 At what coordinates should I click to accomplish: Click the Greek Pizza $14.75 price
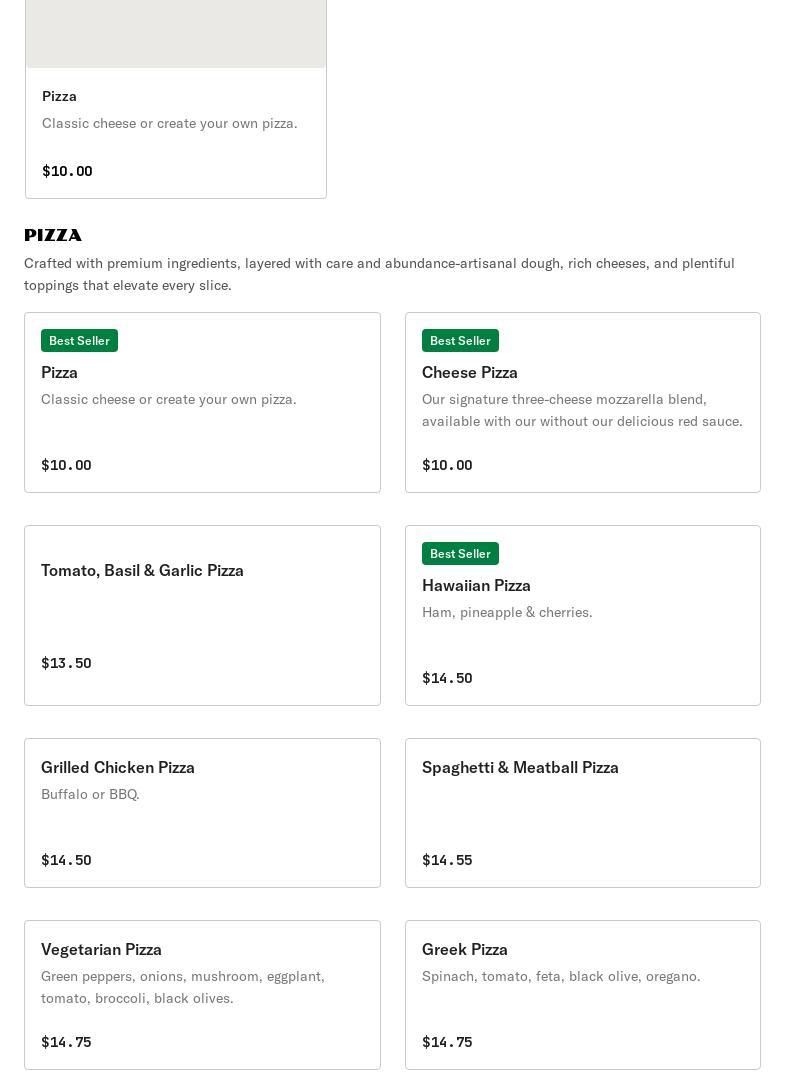(x=447, y=1042)
